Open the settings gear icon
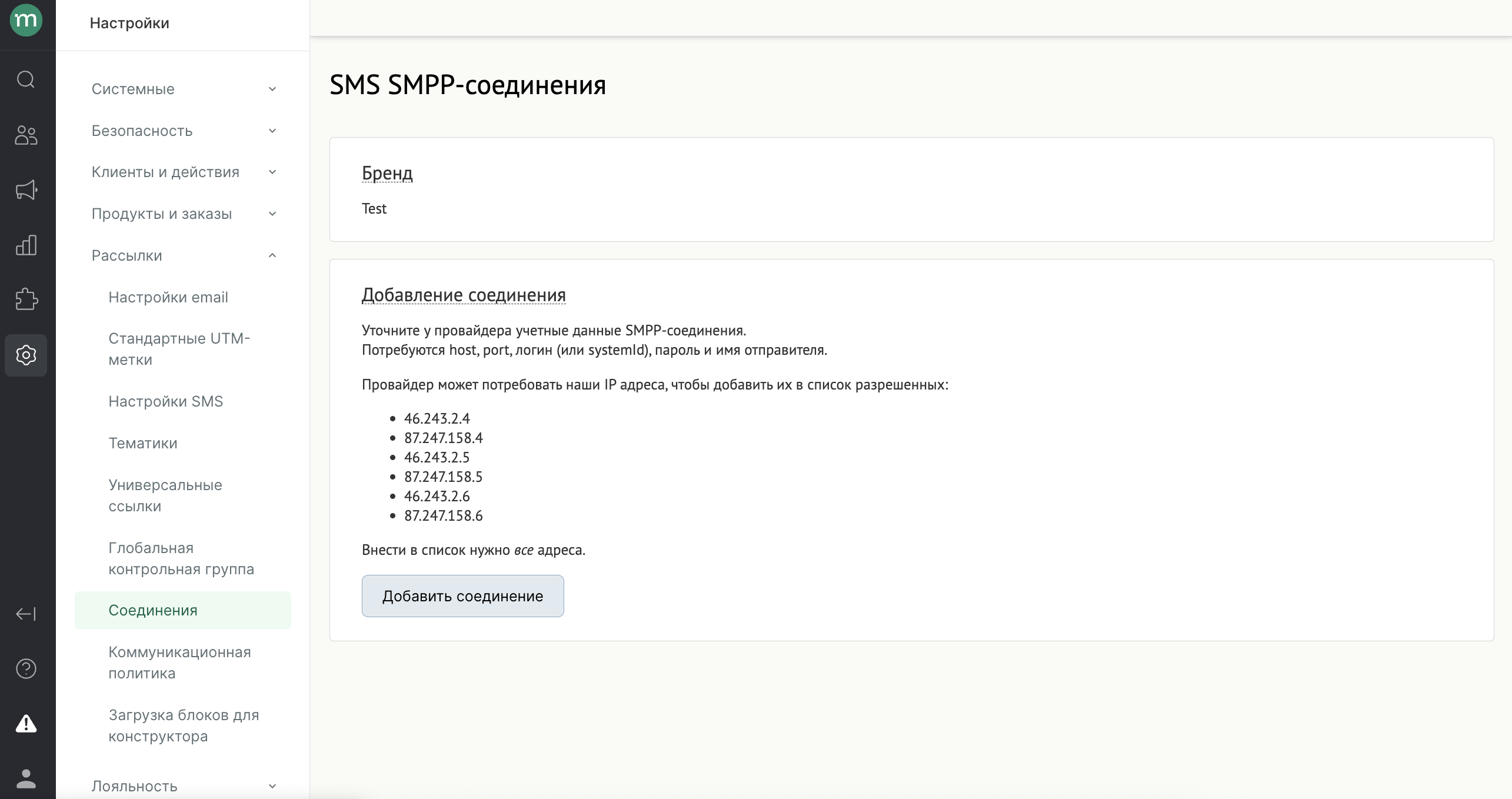The height and width of the screenshot is (799, 1512). click(x=26, y=355)
